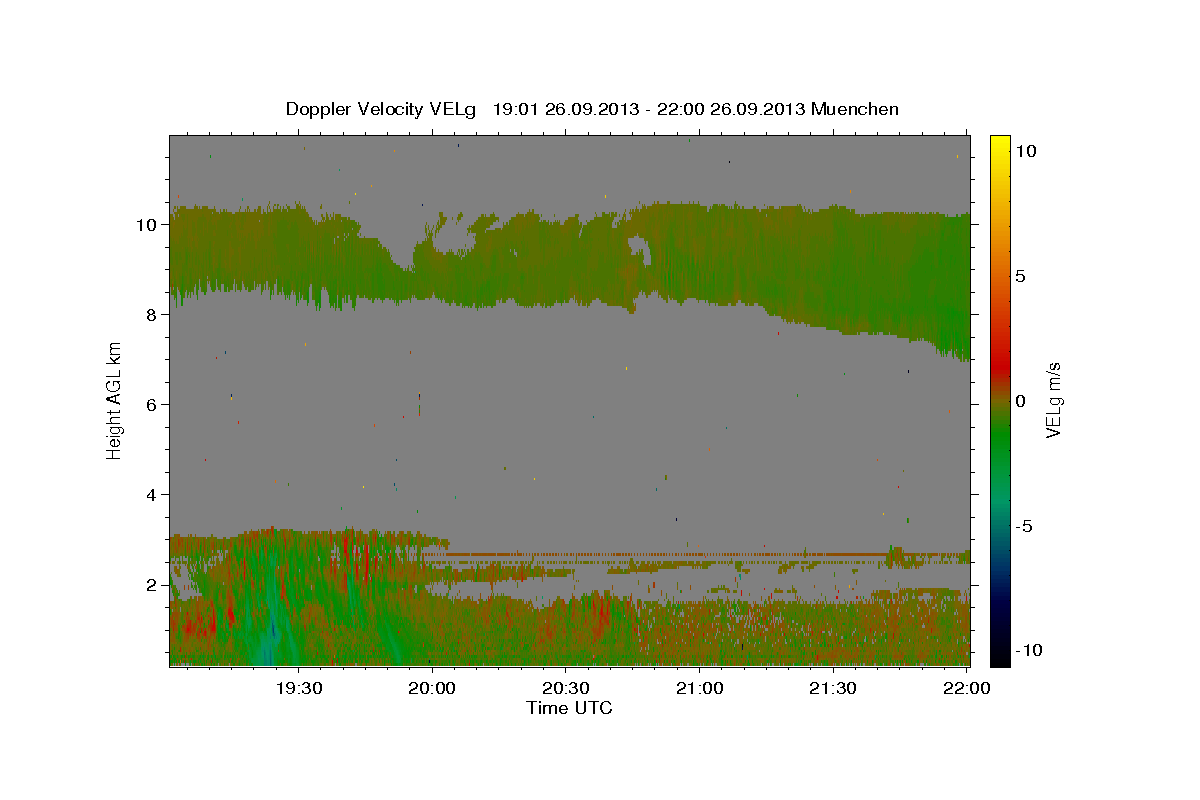Click colorbar tick value -10

tap(1029, 650)
